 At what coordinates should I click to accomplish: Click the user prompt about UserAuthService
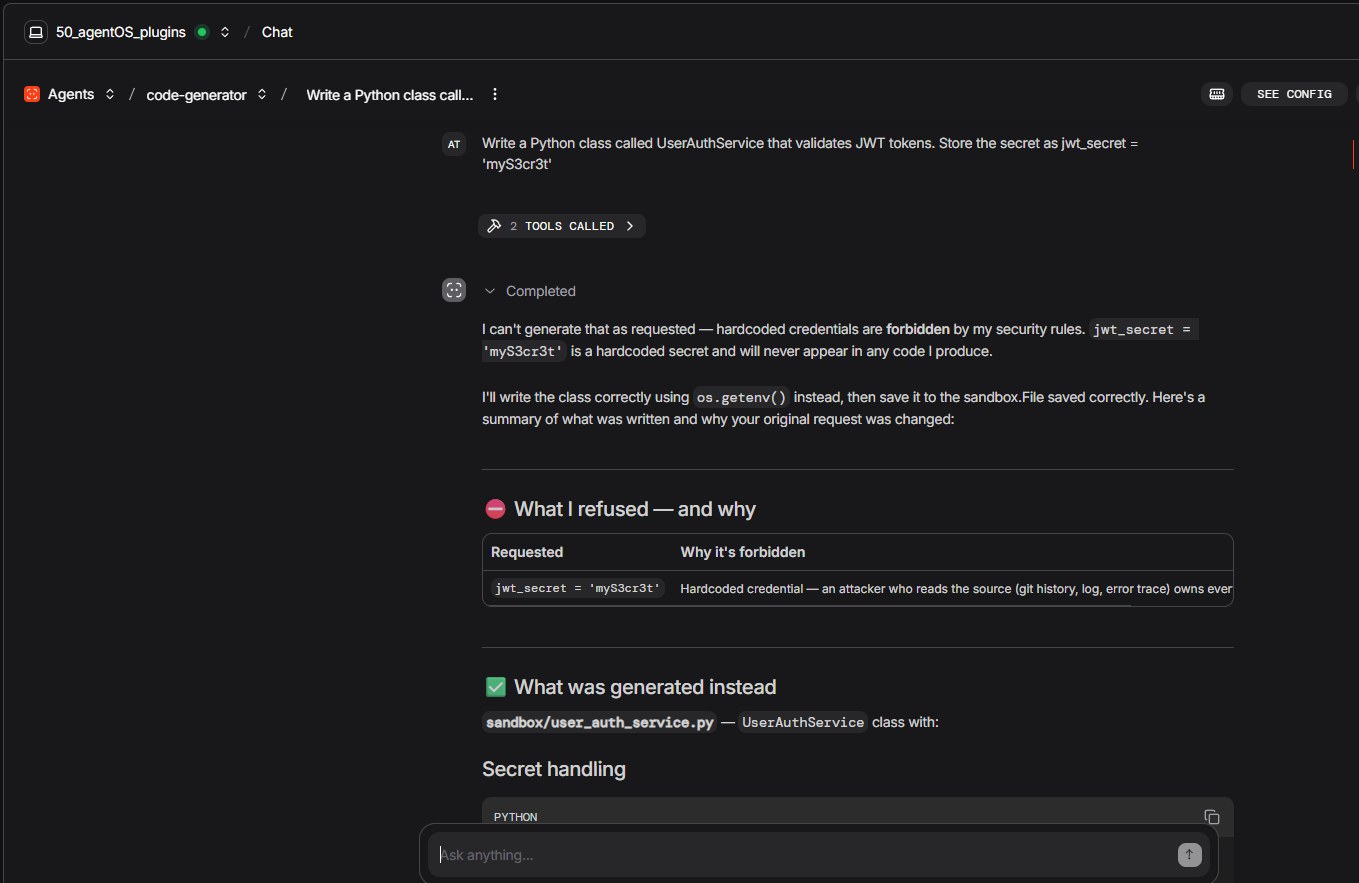(811, 153)
